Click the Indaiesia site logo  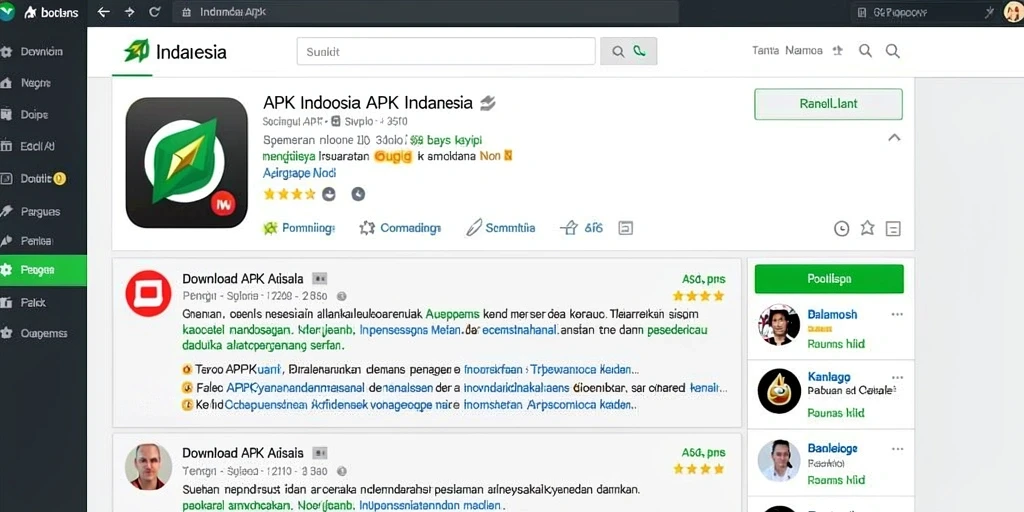(x=175, y=52)
